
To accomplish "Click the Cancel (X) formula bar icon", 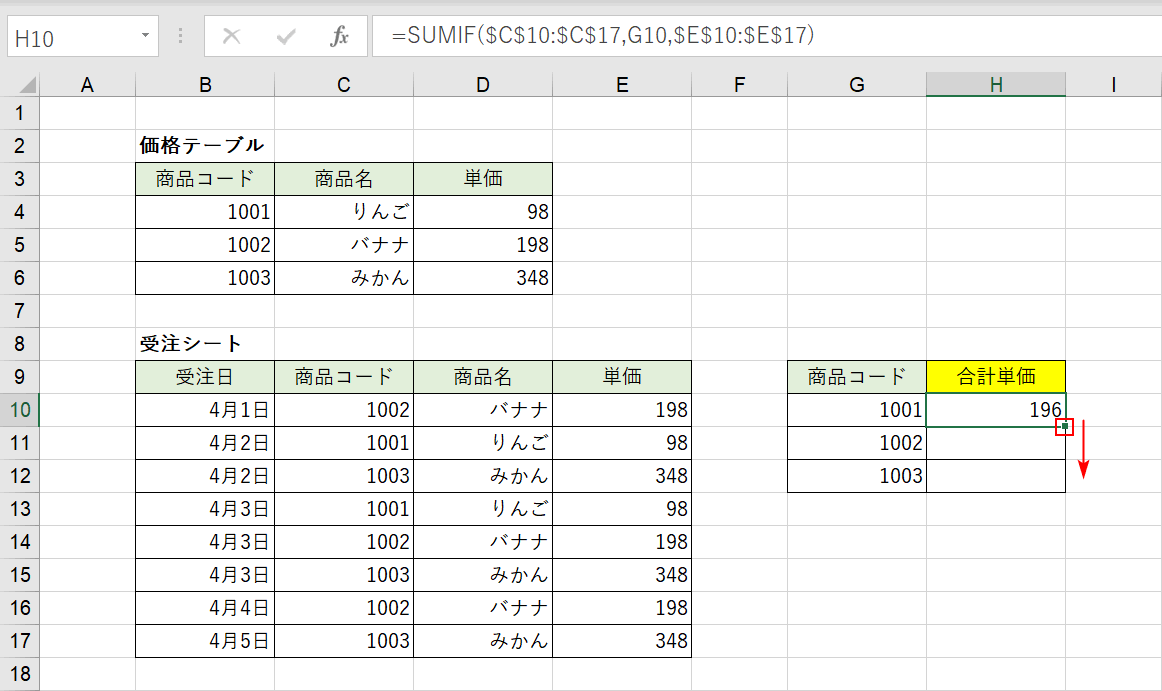I will click(x=231, y=36).
